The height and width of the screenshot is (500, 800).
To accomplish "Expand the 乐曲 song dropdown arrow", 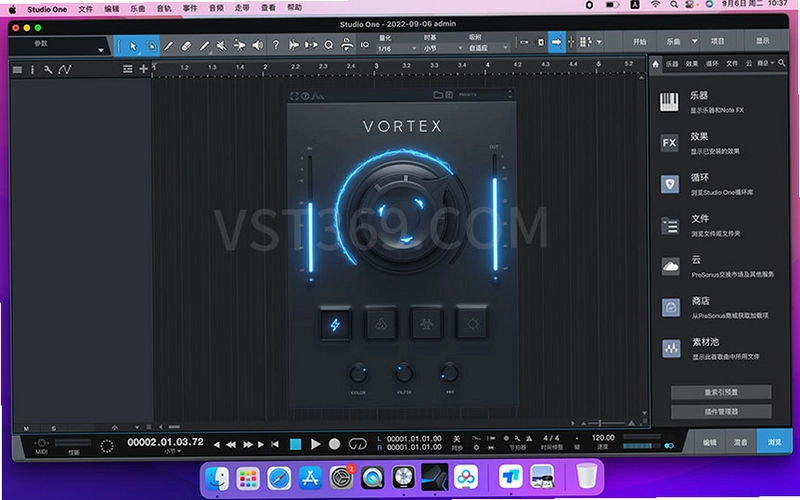I will coord(694,41).
